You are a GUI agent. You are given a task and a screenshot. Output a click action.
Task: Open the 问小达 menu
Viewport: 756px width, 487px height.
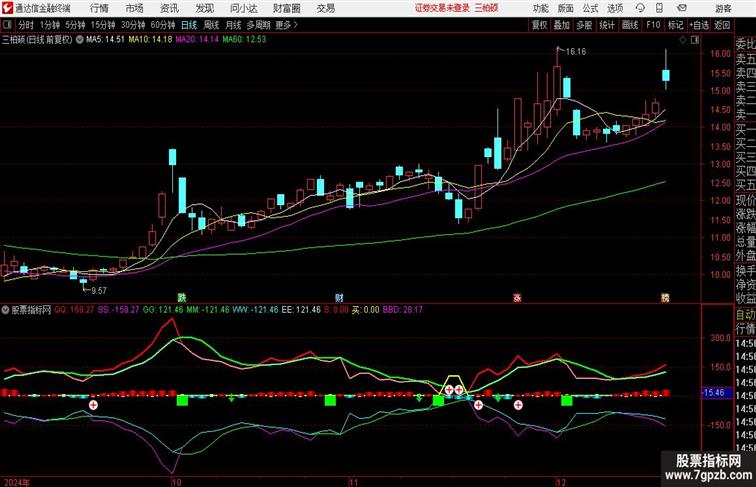(x=243, y=8)
